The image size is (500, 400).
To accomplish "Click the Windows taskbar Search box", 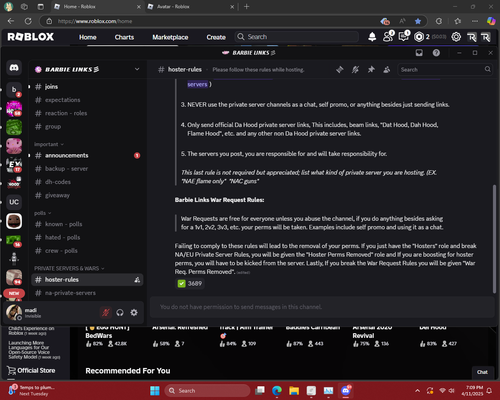I will point(207,391).
